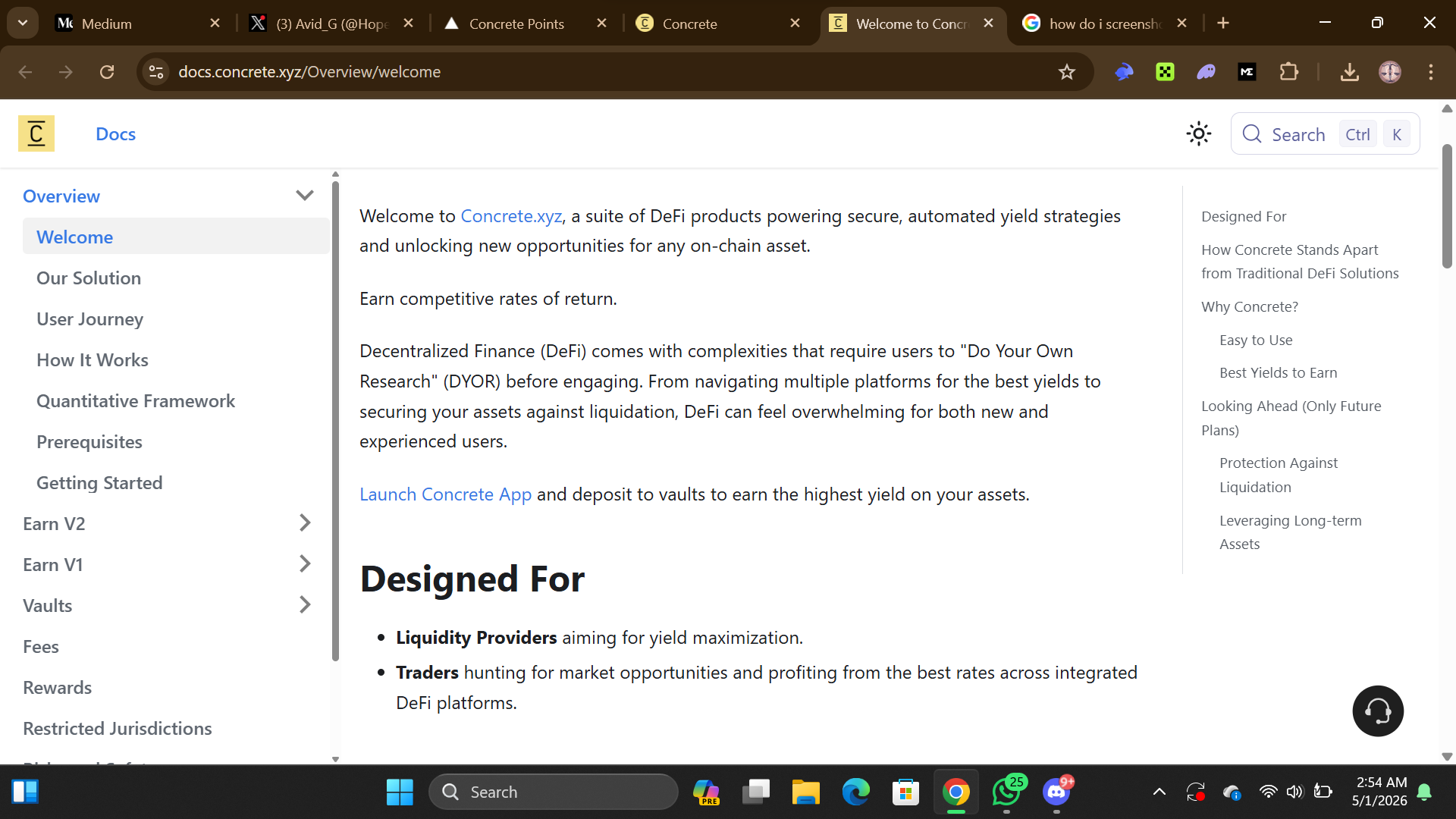Screen dimensions: 1456x819
Task: Reload the current page
Action: pyautogui.click(x=107, y=72)
